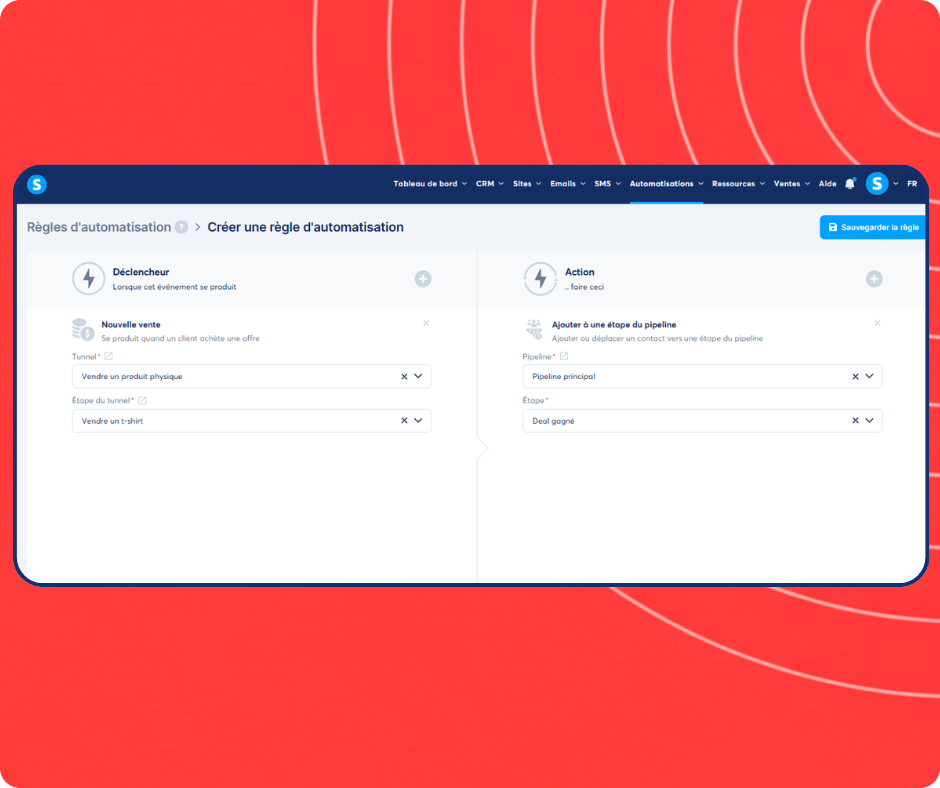This screenshot has height=788, width=940.
Task: Click the Action lightning bolt icon
Action: [540, 279]
